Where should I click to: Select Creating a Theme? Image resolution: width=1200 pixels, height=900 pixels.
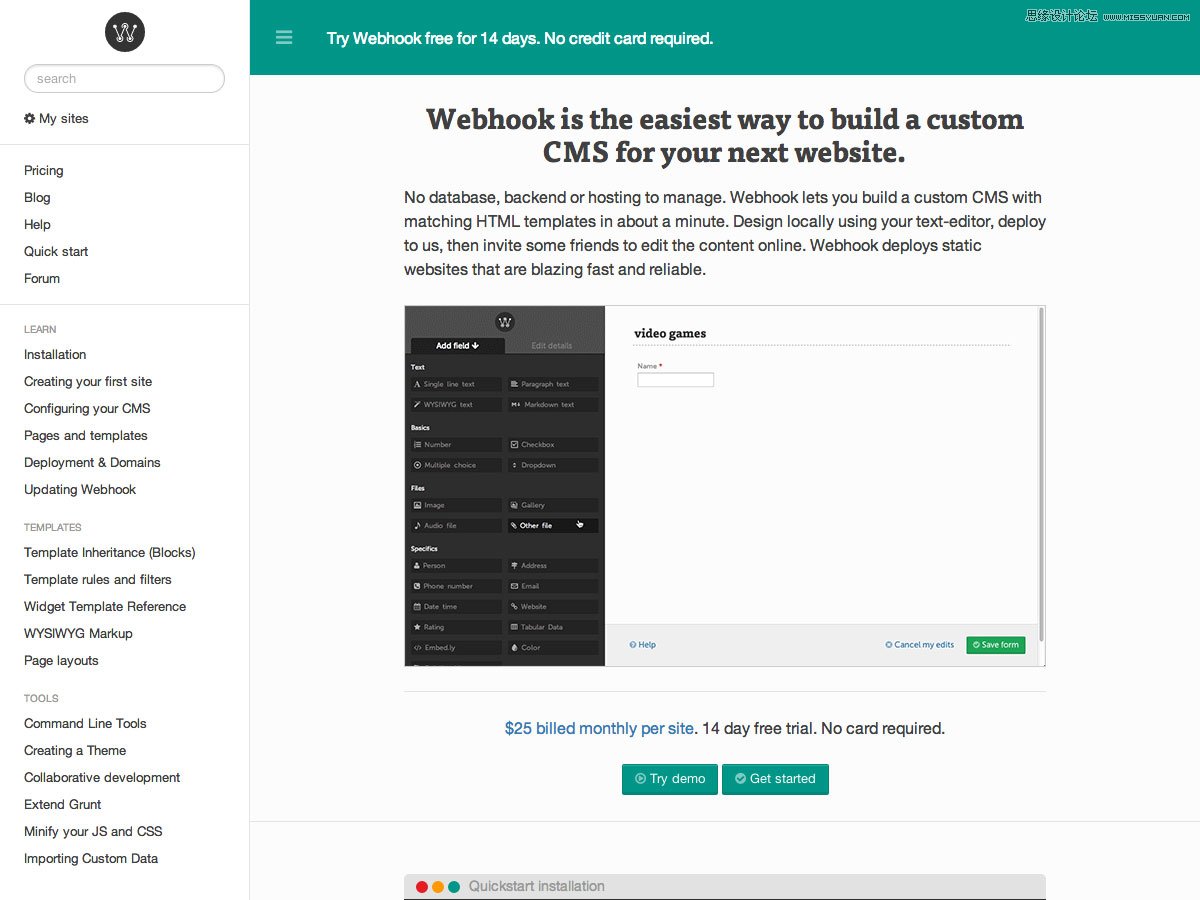pos(75,751)
